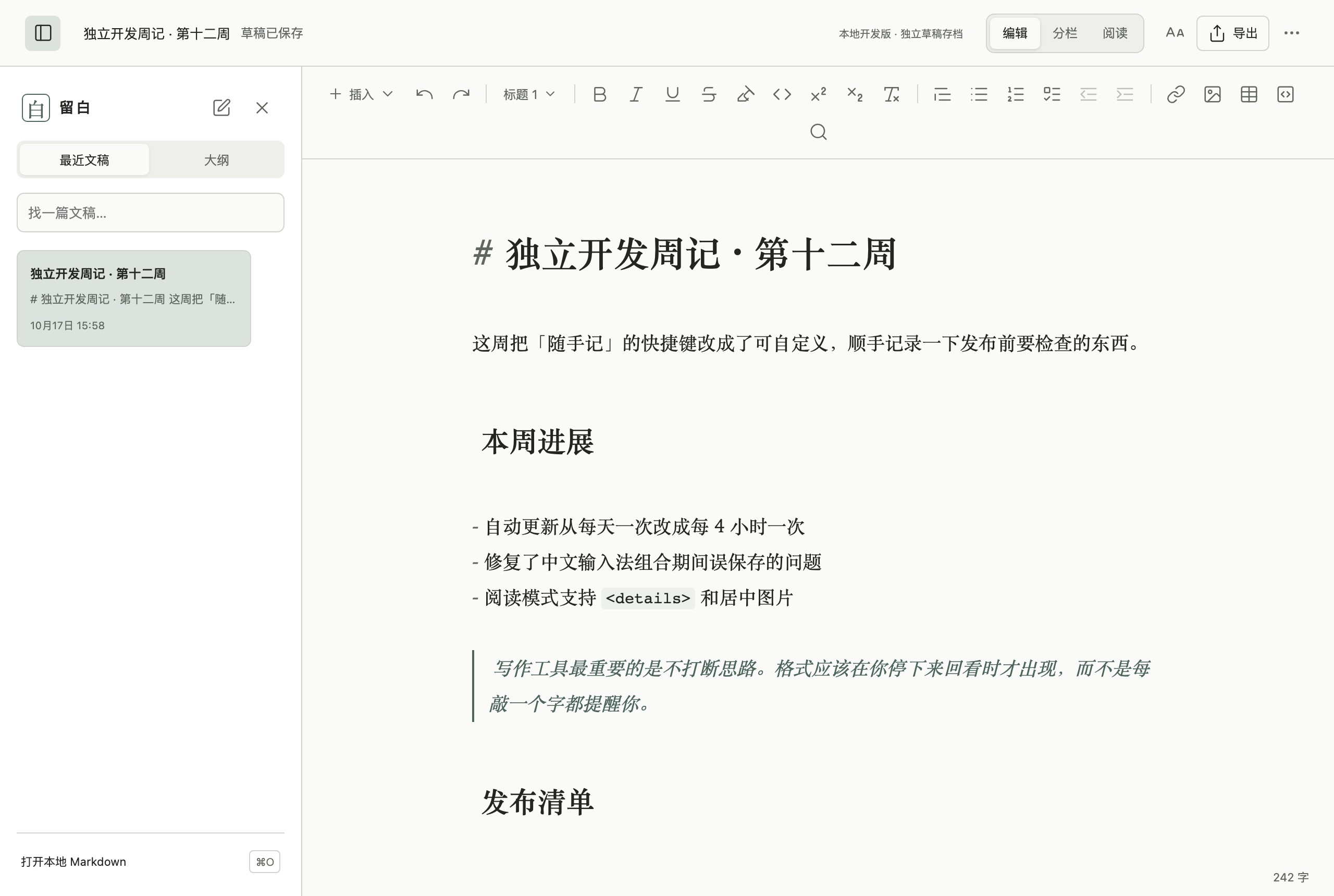Image resolution: width=1334 pixels, height=896 pixels.
Task: Apply the highlighter tool
Action: click(x=746, y=94)
